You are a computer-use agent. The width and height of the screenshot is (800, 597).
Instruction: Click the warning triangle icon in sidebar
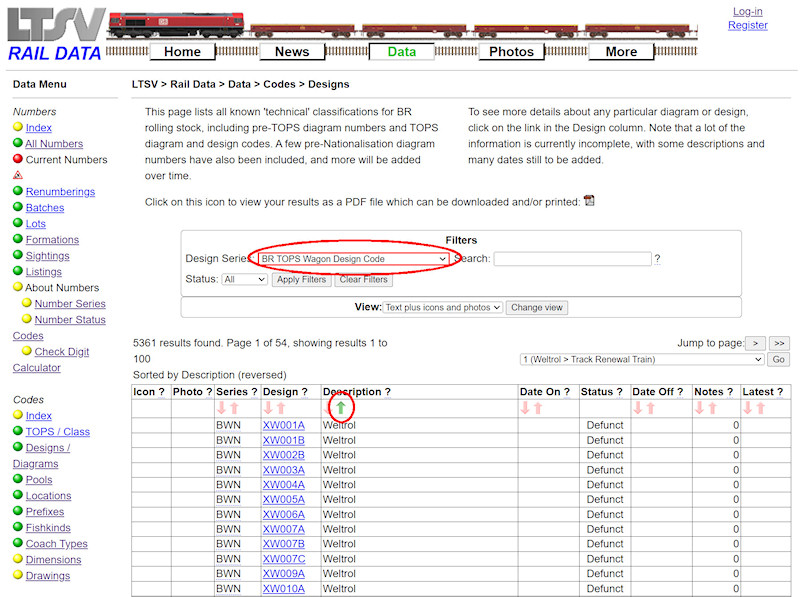tap(18, 175)
